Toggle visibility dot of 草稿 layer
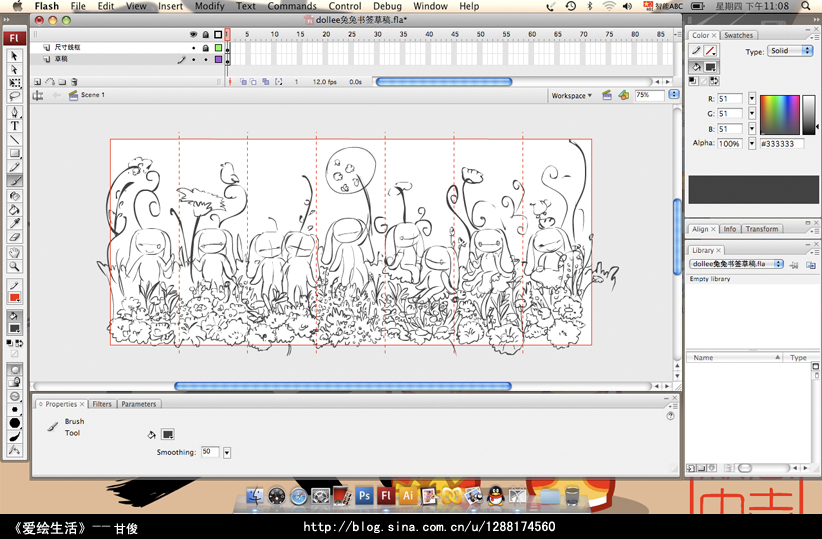Screen dimensions: 822x539 coord(193,60)
